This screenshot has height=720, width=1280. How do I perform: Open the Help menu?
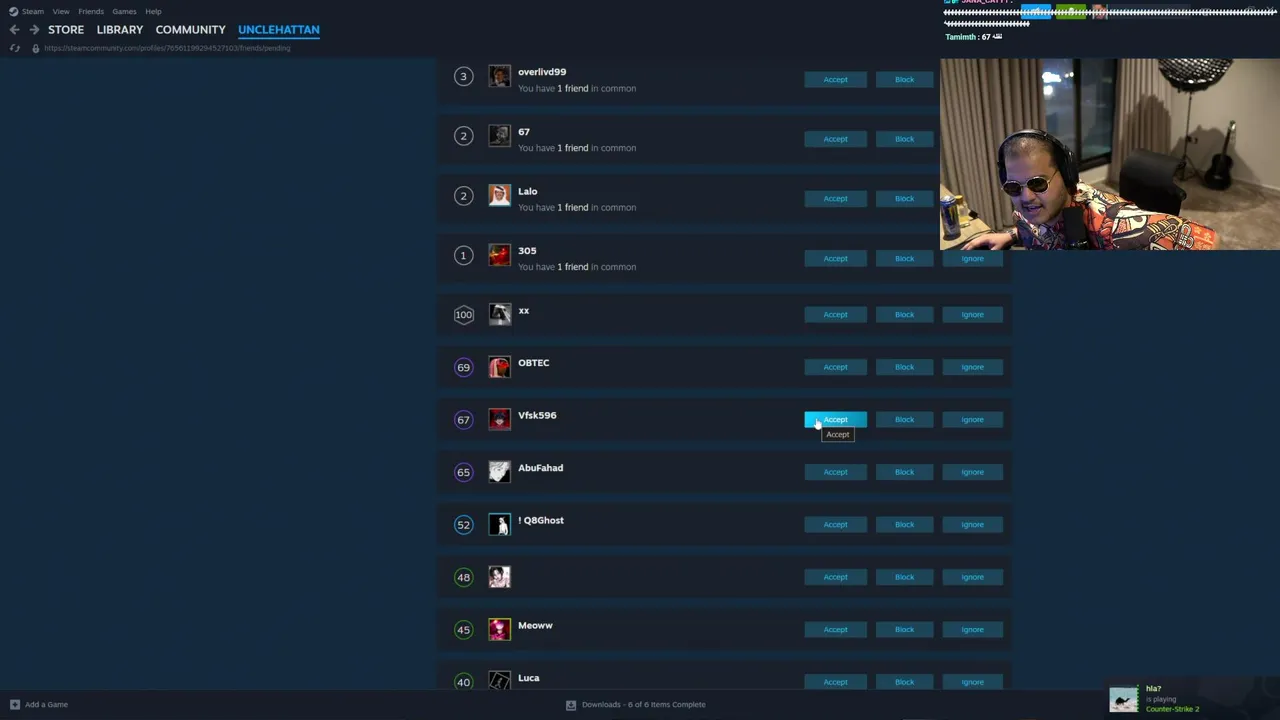pyautogui.click(x=153, y=11)
